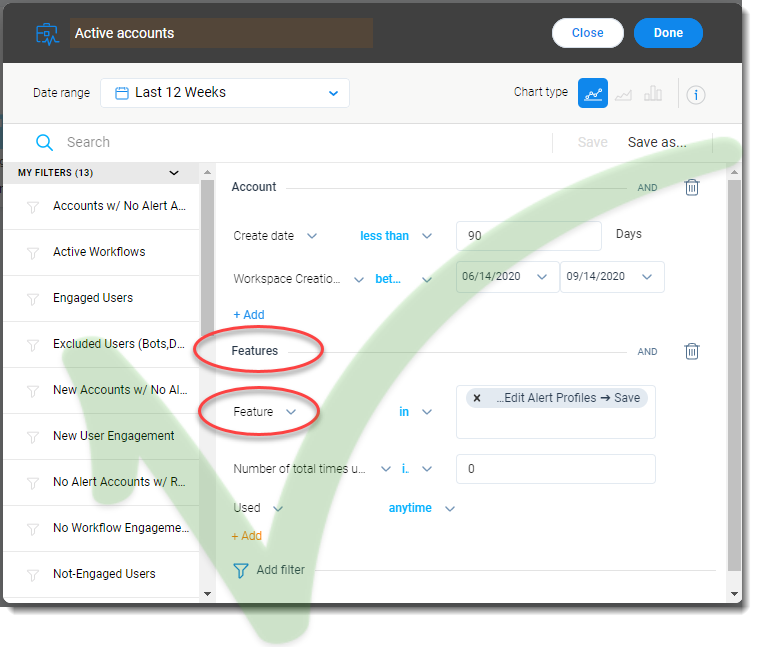Open the Last 12 Weeks date range dropdown
This screenshot has height=647, width=757.
pos(225,93)
